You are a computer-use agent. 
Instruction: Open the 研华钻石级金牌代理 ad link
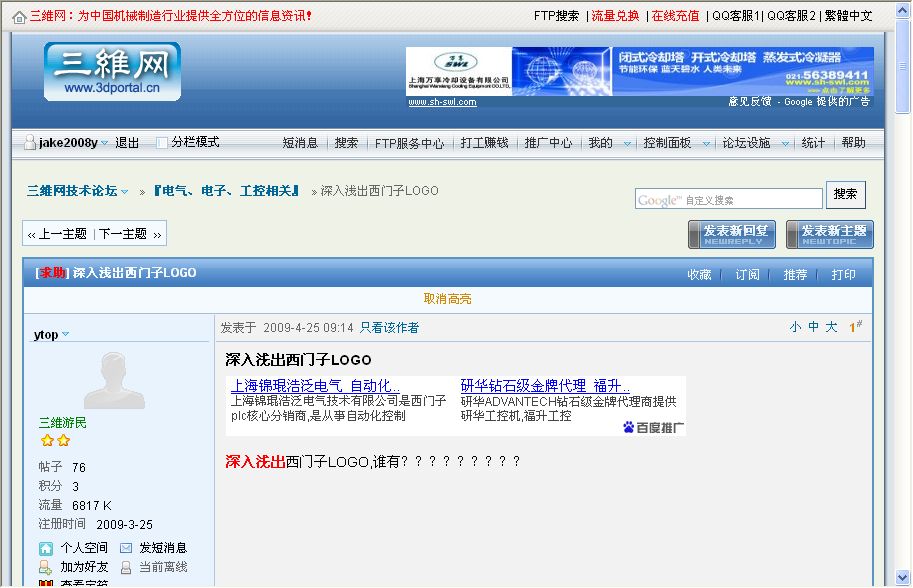545,385
